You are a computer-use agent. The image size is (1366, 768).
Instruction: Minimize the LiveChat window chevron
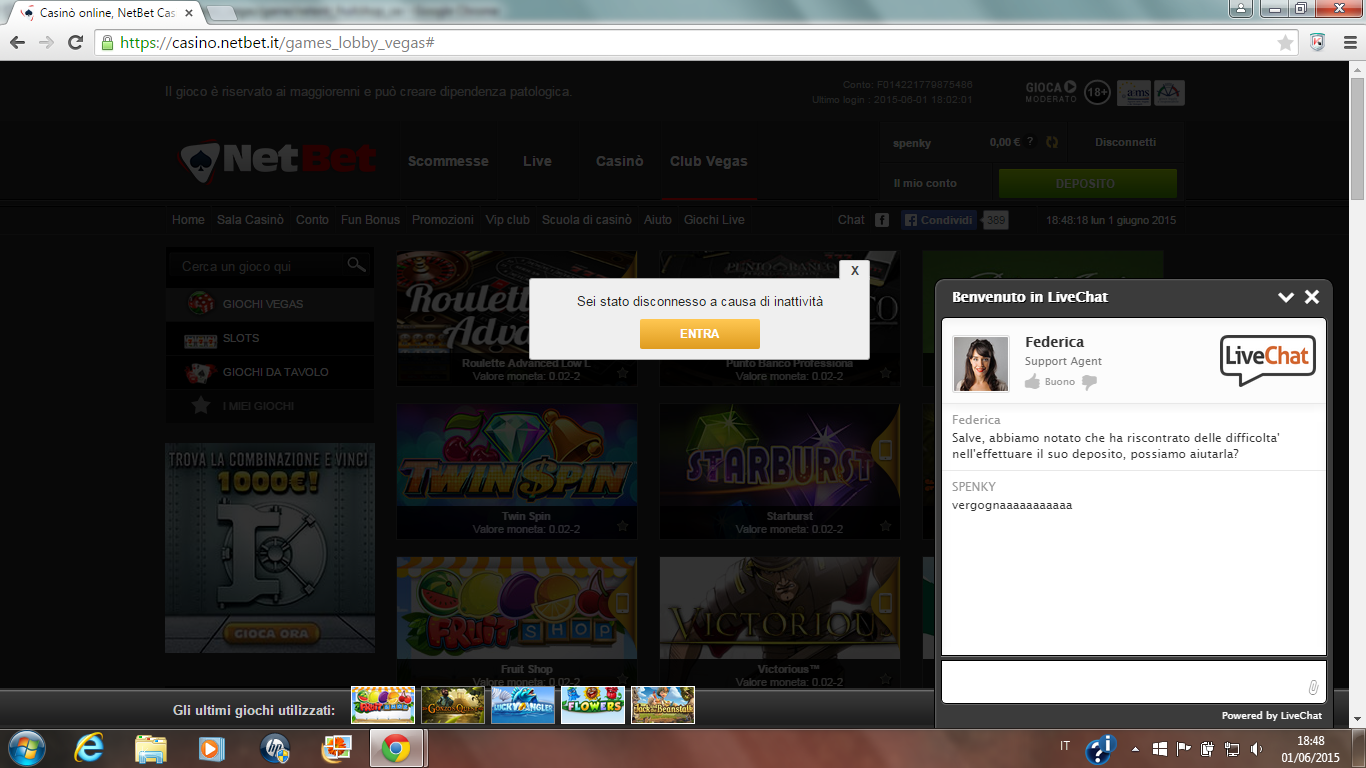[1286, 297]
